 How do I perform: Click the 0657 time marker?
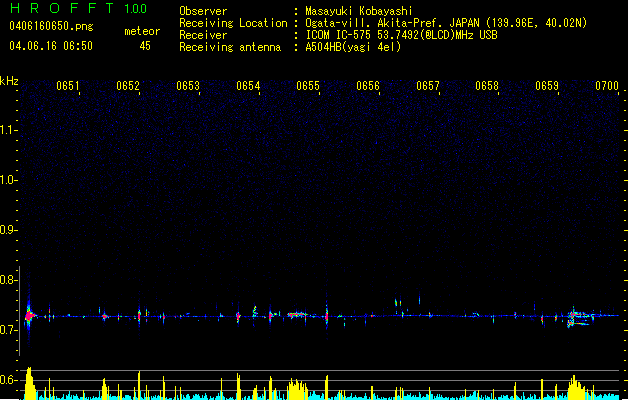[428, 86]
